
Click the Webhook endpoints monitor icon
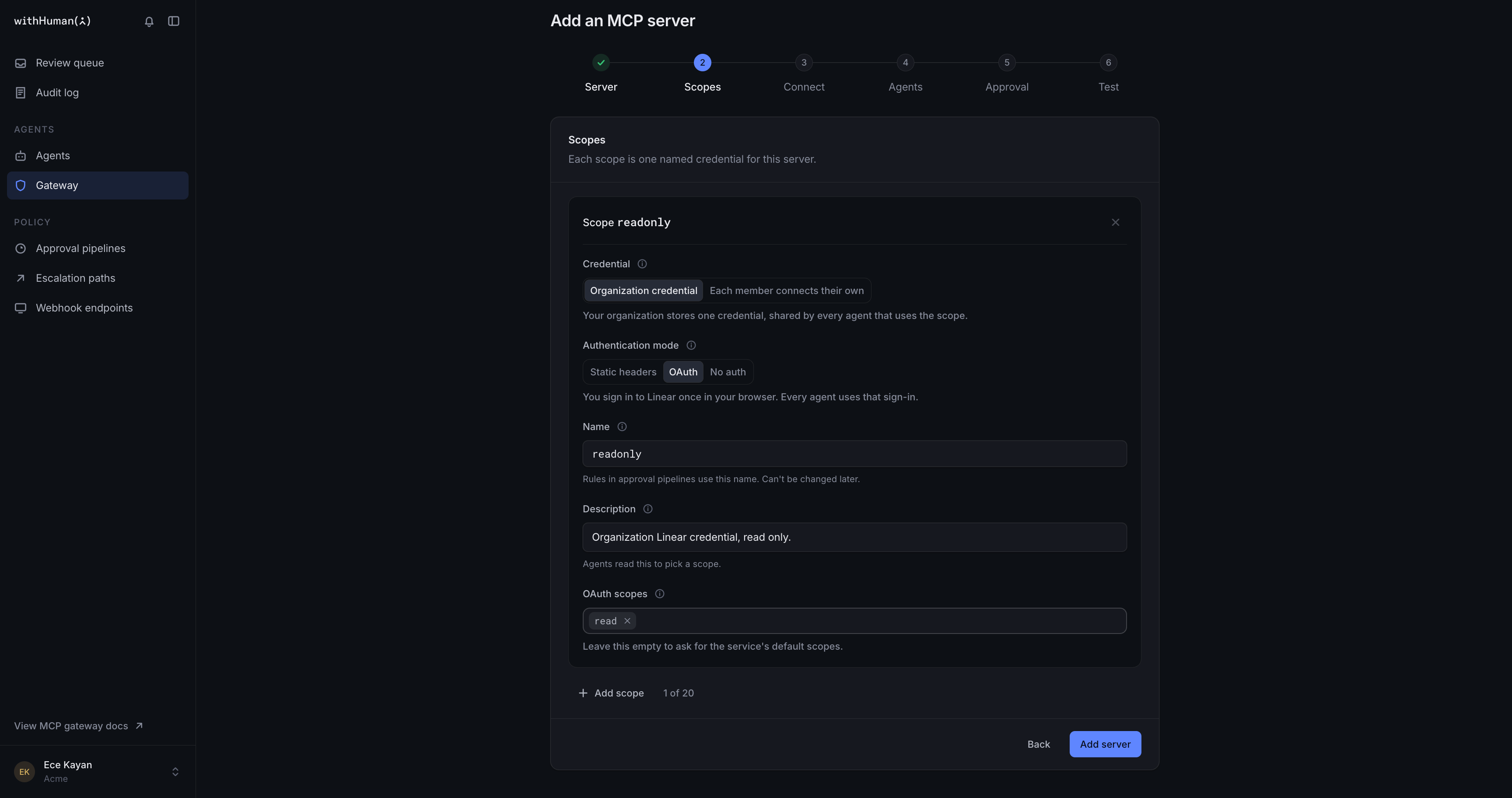(x=21, y=308)
